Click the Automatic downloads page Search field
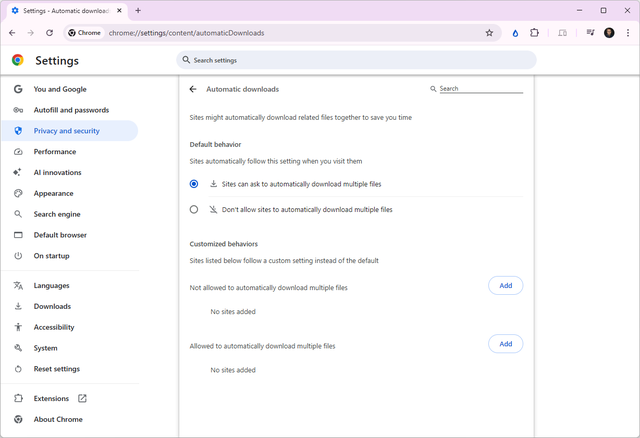 pos(480,89)
